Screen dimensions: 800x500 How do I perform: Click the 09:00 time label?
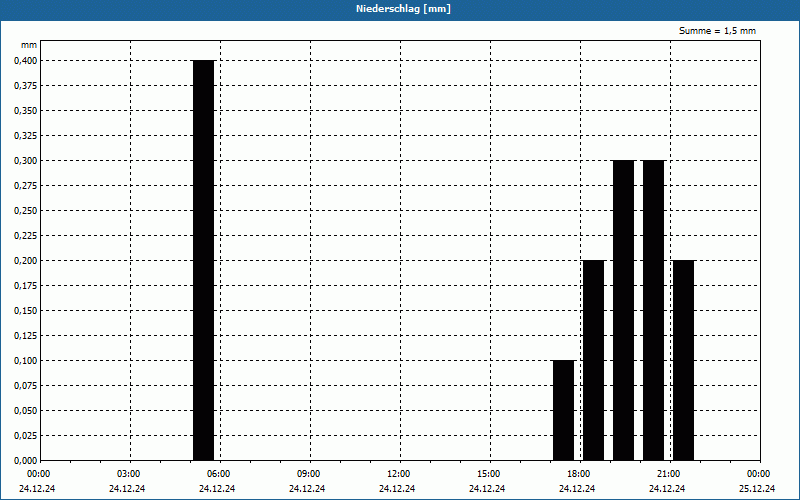309,474
